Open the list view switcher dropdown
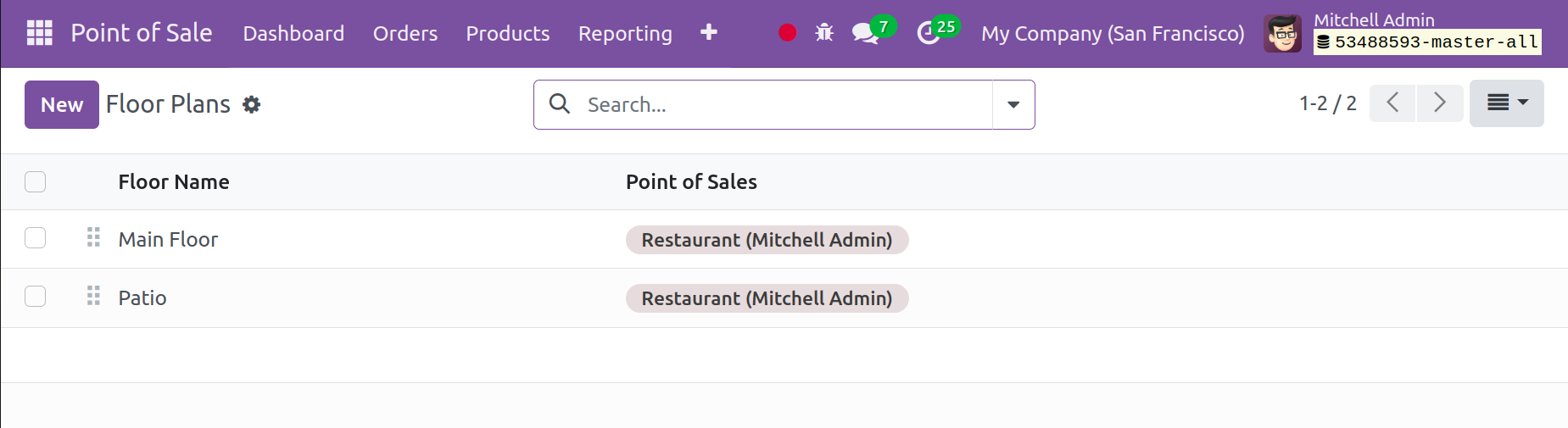Viewport: 1568px width, 428px height. point(1506,103)
